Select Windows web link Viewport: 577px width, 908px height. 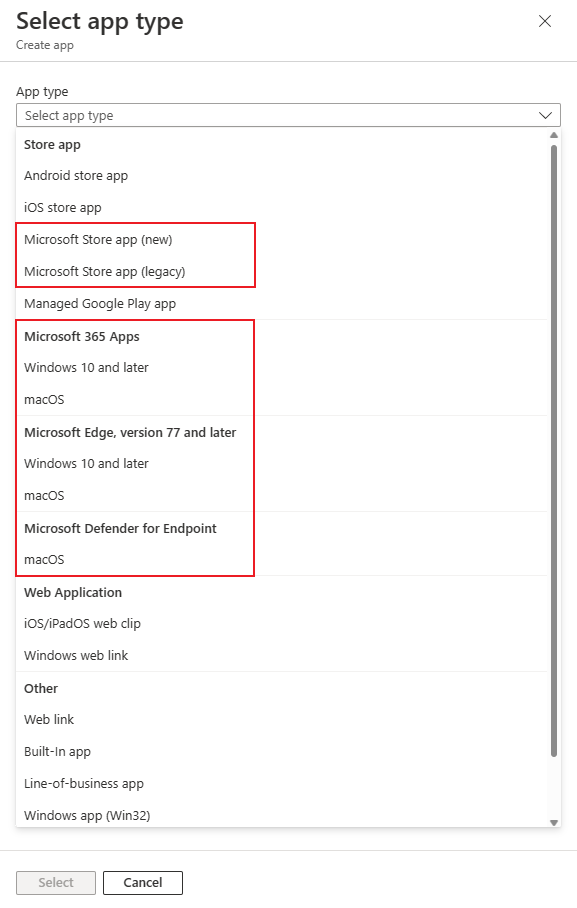(77, 655)
